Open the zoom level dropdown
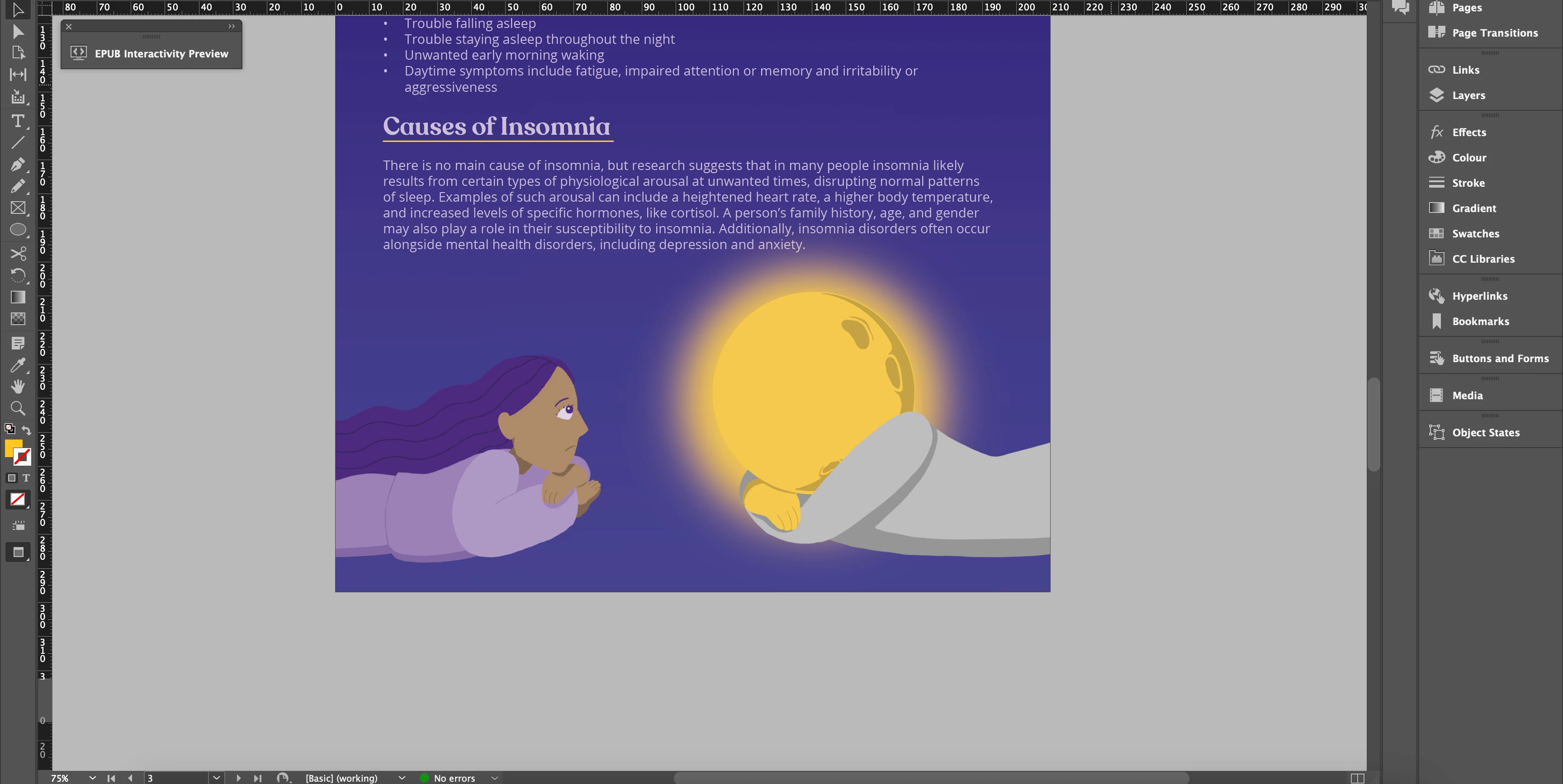The image size is (1563, 784). click(x=92, y=778)
